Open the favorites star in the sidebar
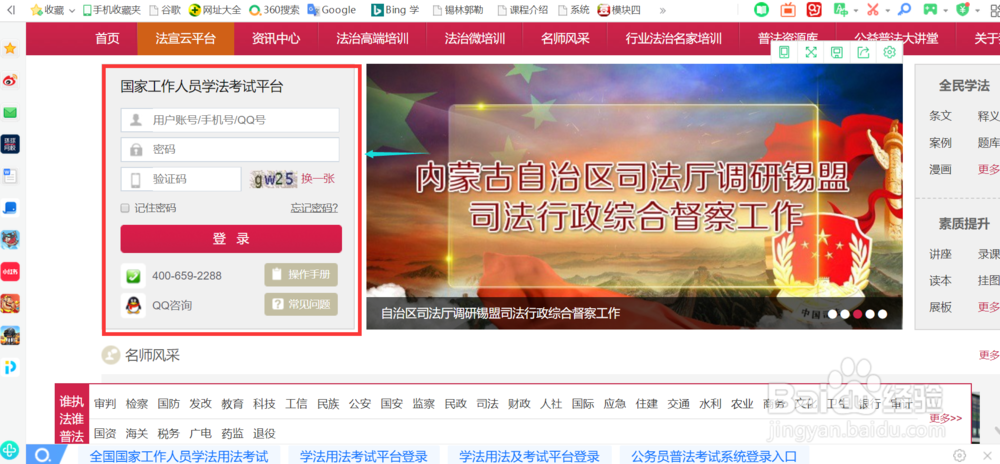The image size is (1000, 464). (x=10, y=48)
